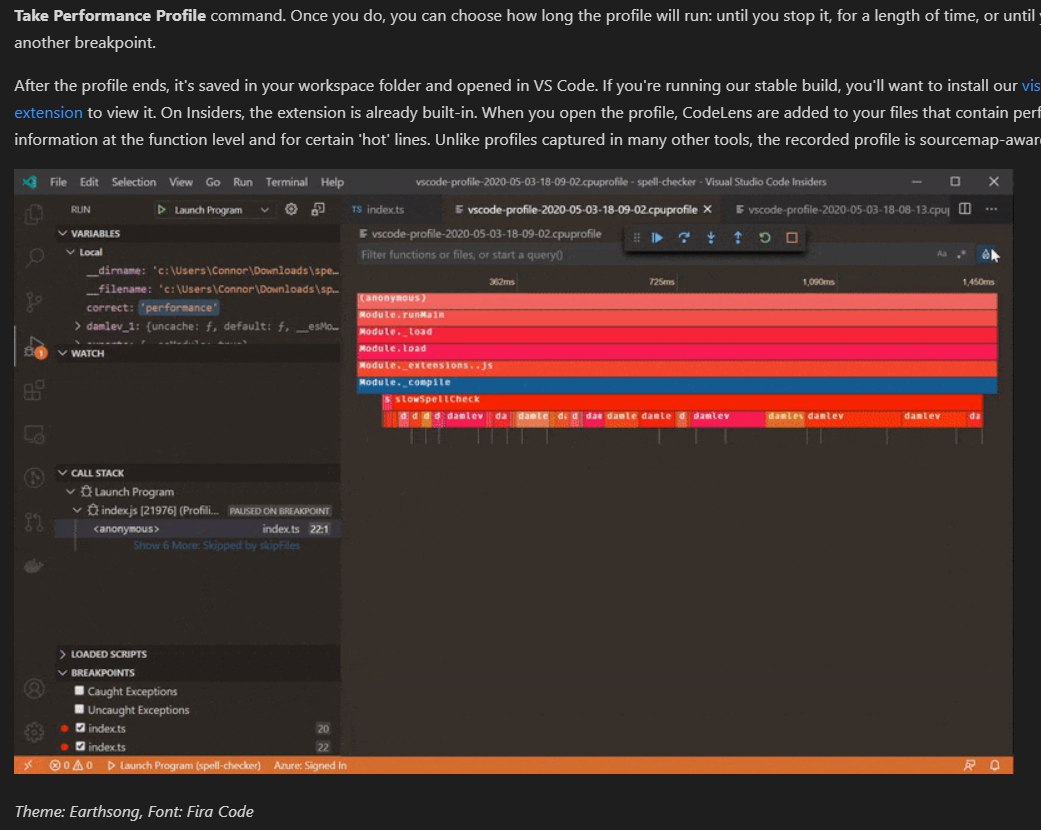Click the 'performance' value of correct variable
The height and width of the screenshot is (830, 1041).
tap(179, 307)
